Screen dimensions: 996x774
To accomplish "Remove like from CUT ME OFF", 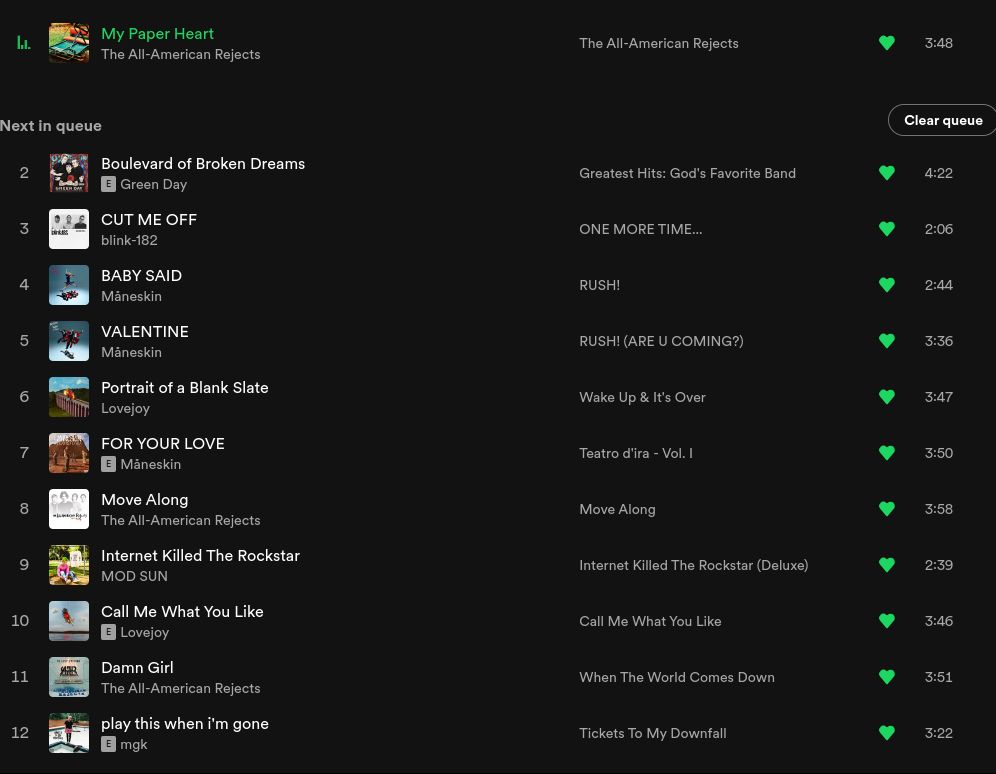I will [x=887, y=229].
